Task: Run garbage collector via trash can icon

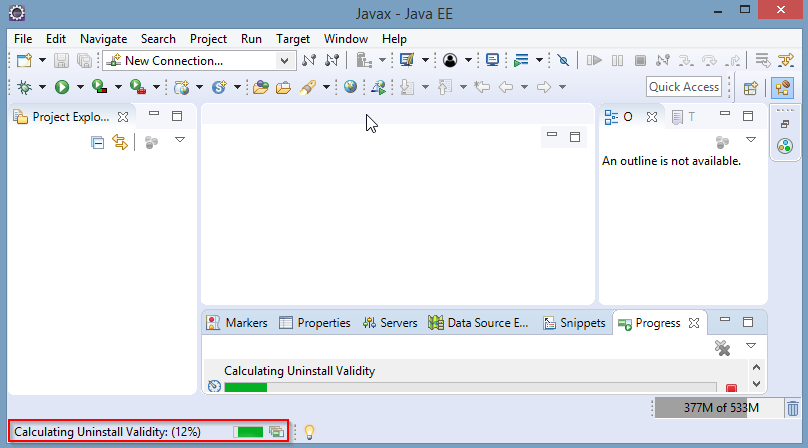Action: pyautogui.click(x=792, y=408)
